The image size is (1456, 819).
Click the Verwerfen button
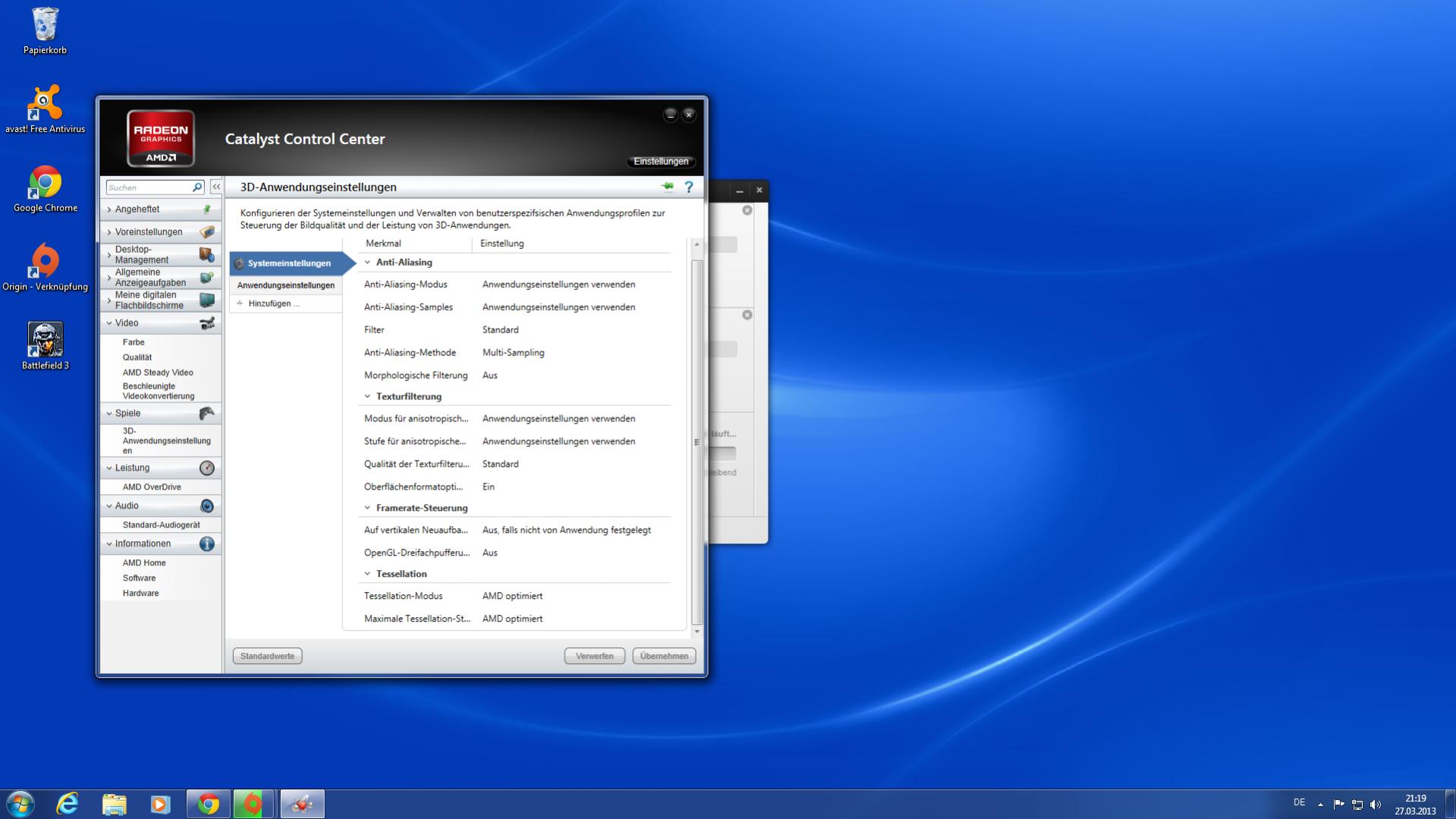(x=594, y=656)
